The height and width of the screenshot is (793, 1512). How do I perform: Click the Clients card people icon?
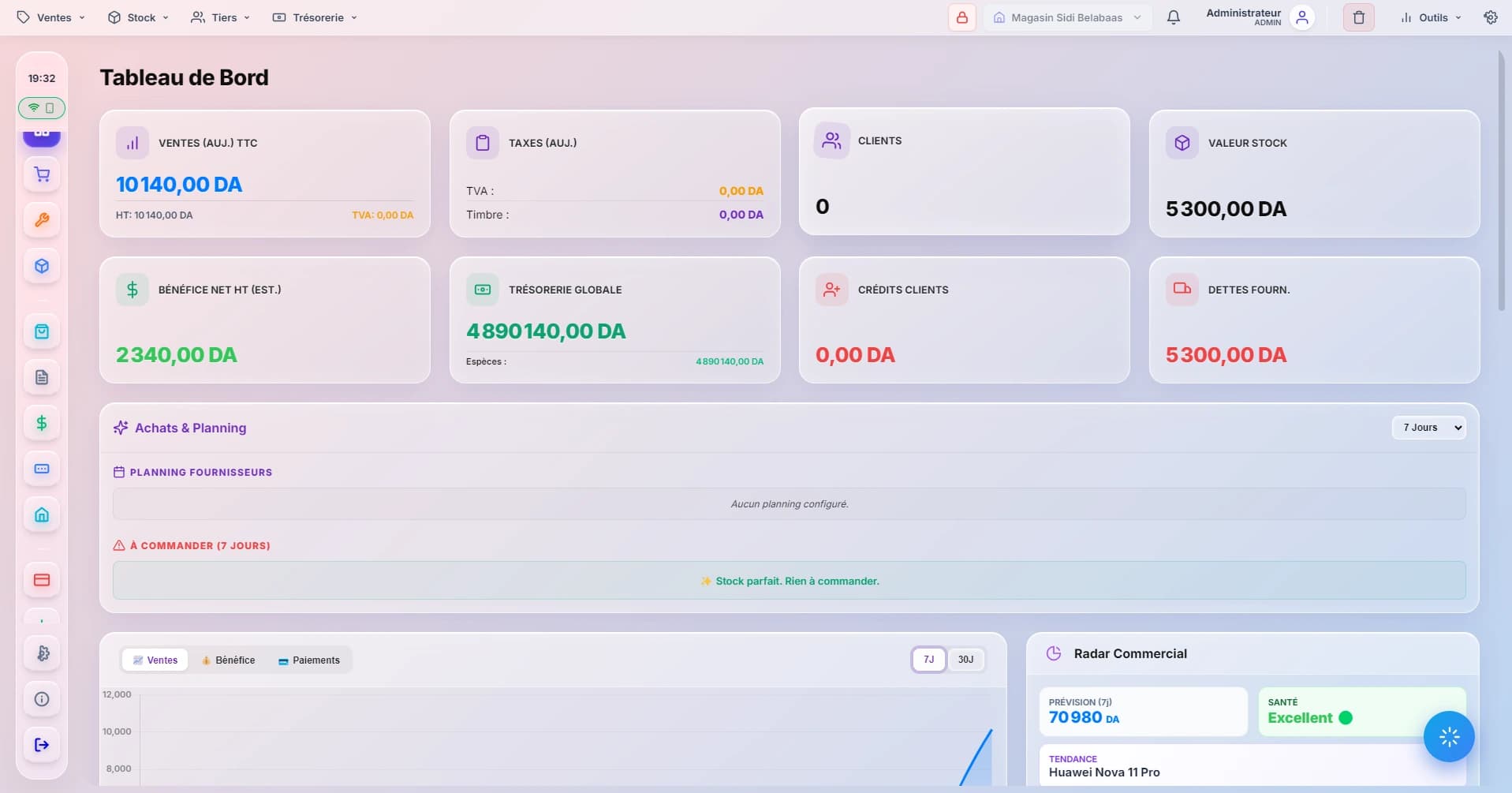(x=832, y=140)
